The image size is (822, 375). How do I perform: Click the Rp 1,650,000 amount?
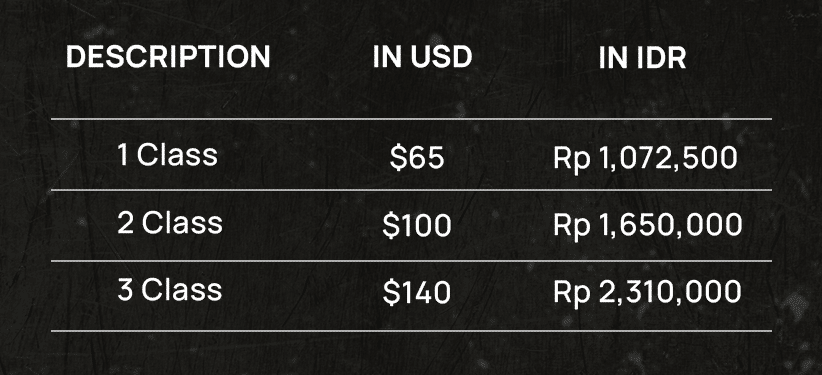point(647,227)
